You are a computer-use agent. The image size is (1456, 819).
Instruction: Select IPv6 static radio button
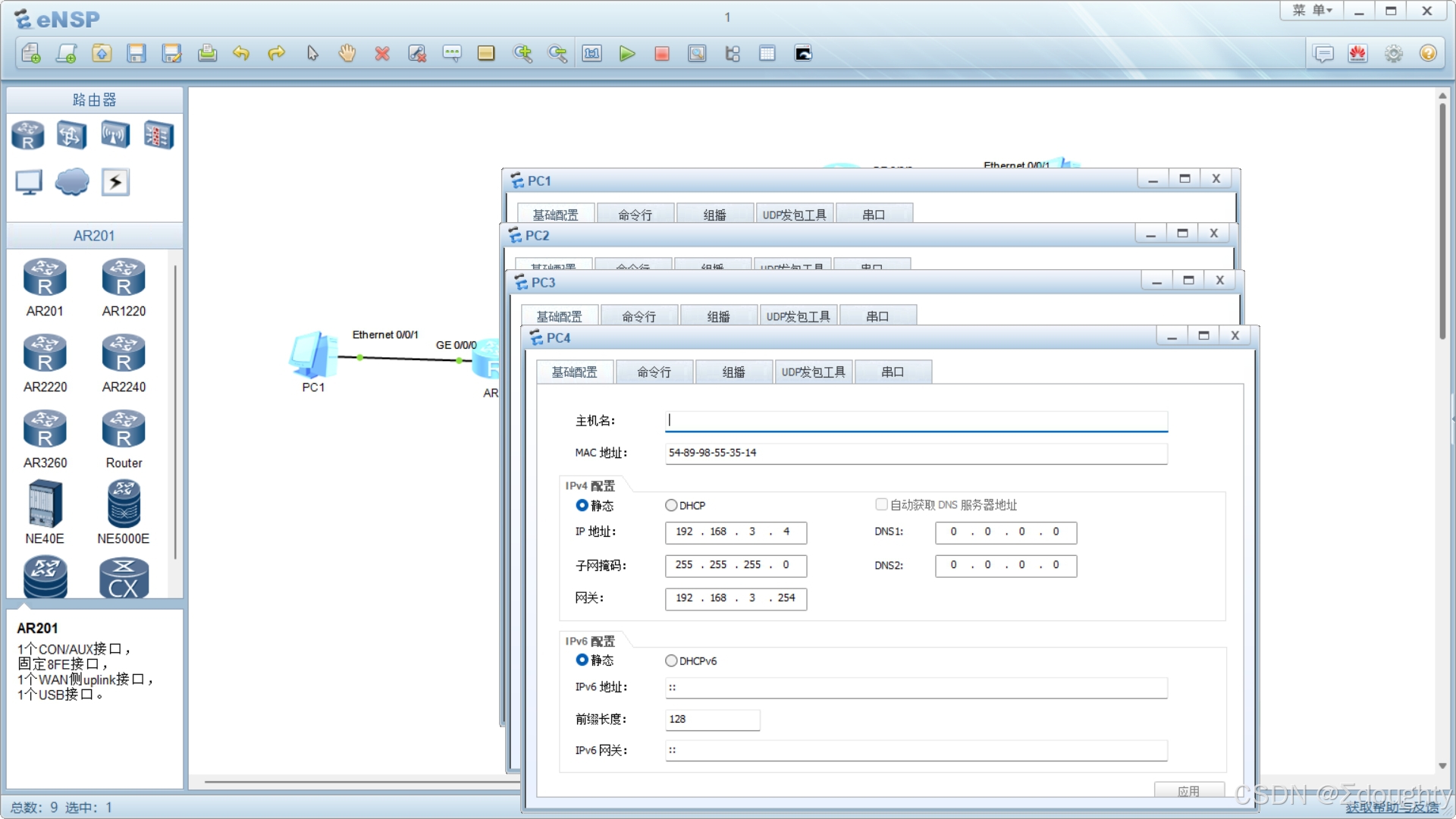tap(582, 660)
